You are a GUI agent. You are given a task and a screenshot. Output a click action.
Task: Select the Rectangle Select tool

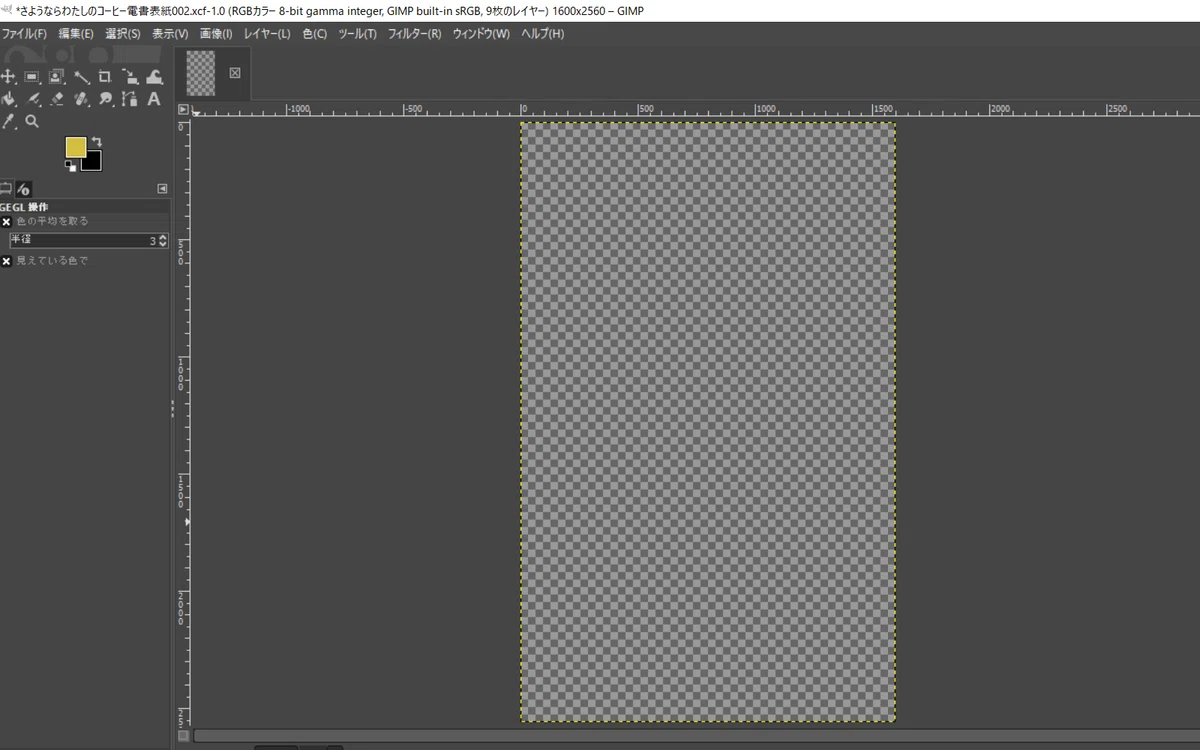[32, 76]
